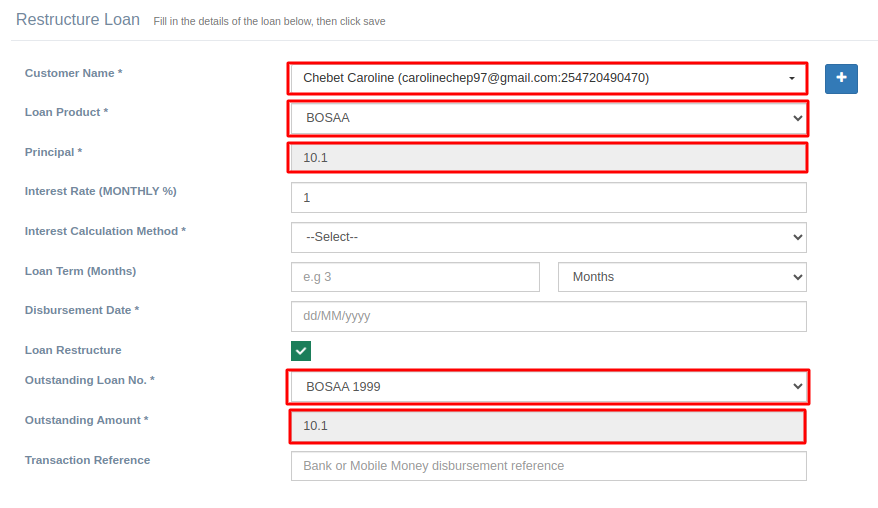Image resolution: width=878 pixels, height=508 pixels.
Task: Expand the Loan Product dropdown showing BOSAA
Action: coord(547,118)
